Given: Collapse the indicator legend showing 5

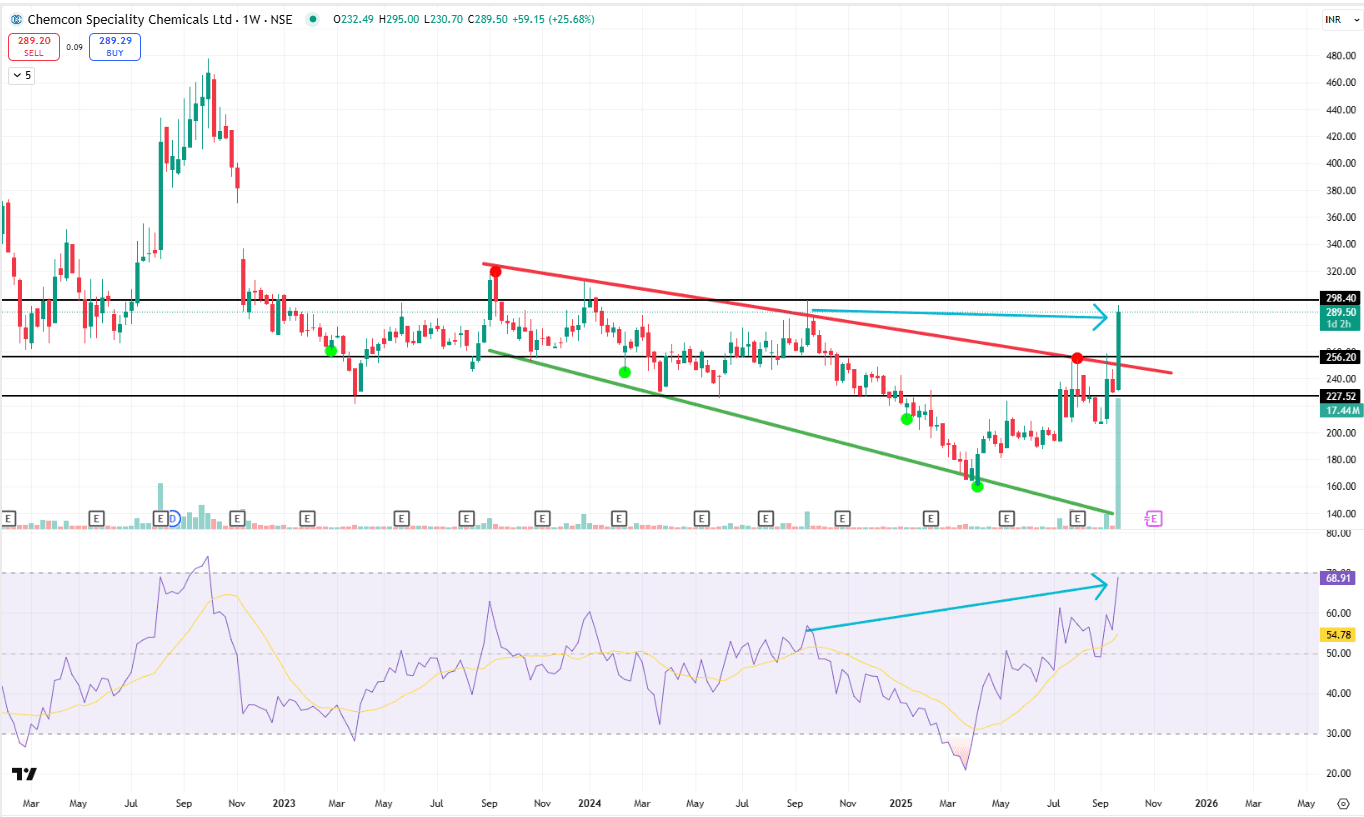Looking at the screenshot, I should click(x=21, y=75).
